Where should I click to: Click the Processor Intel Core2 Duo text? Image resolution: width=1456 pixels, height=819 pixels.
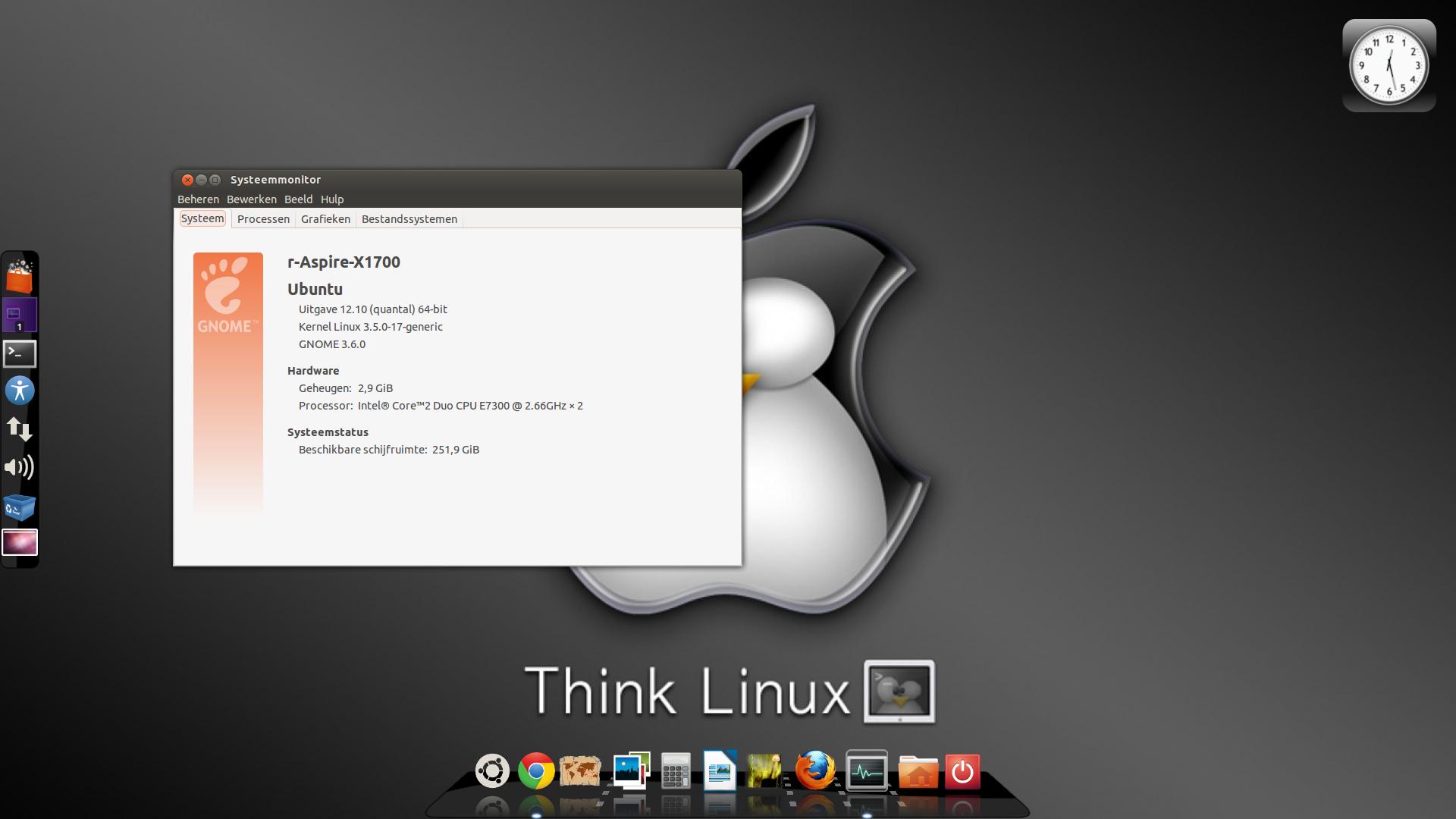click(470, 406)
